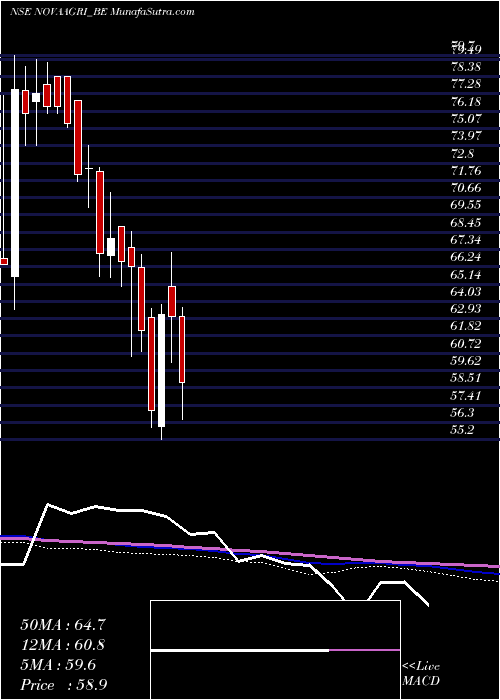The width and height of the screenshot is (500, 700).
Task: Click the 62.93 price axis label
Action: [466, 308]
